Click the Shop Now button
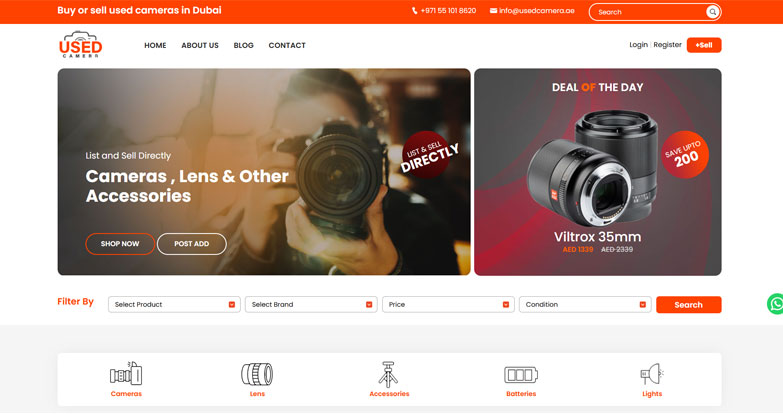 [120, 244]
